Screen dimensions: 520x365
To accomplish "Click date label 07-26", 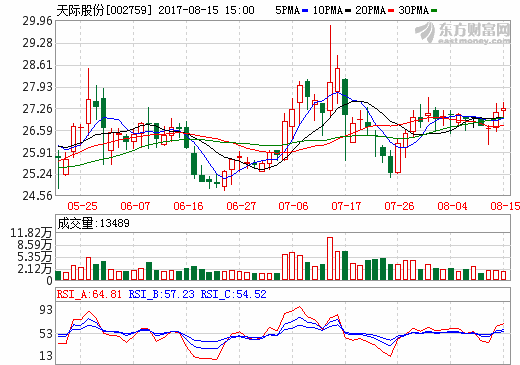I will pyautogui.click(x=399, y=206).
